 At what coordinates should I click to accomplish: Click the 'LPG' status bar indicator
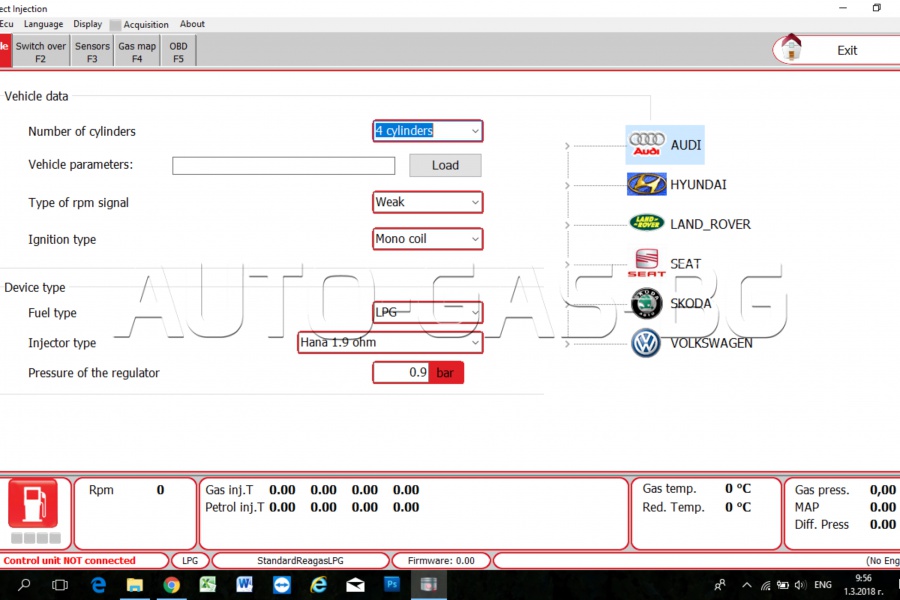pyautogui.click(x=190, y=560)
